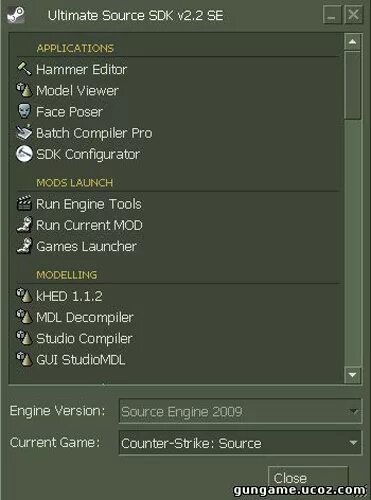Click the scrollbar up arrow

tap(353, 42)
